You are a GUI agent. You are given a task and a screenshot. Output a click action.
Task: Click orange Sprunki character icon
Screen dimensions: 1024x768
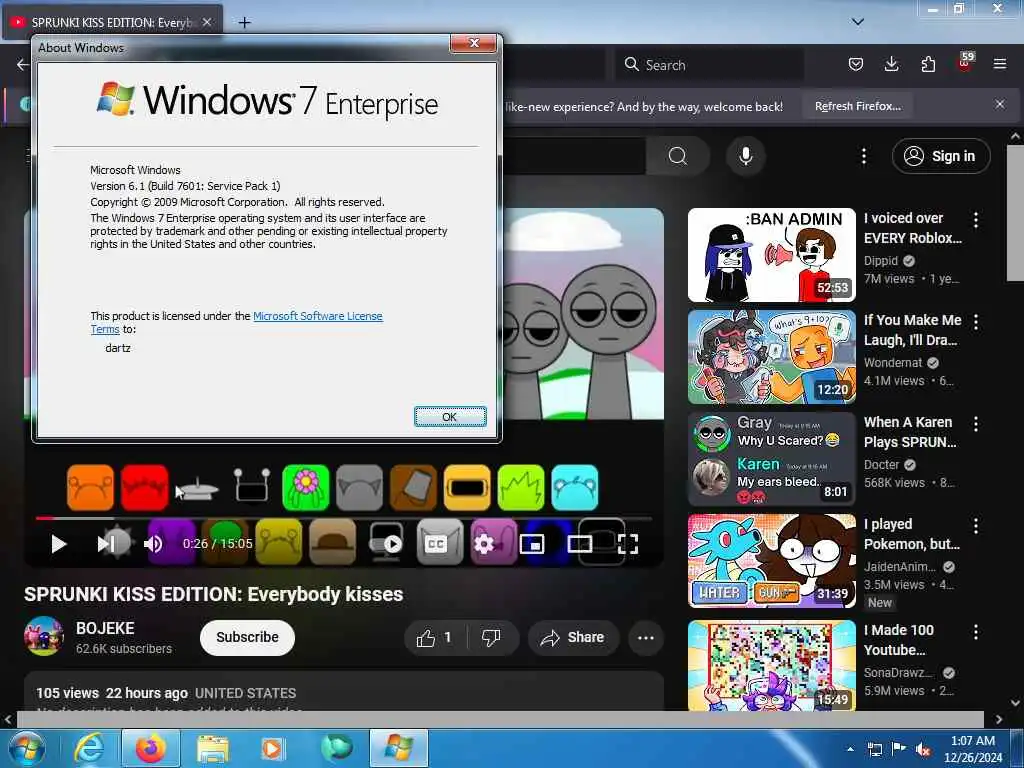[90, 487]
